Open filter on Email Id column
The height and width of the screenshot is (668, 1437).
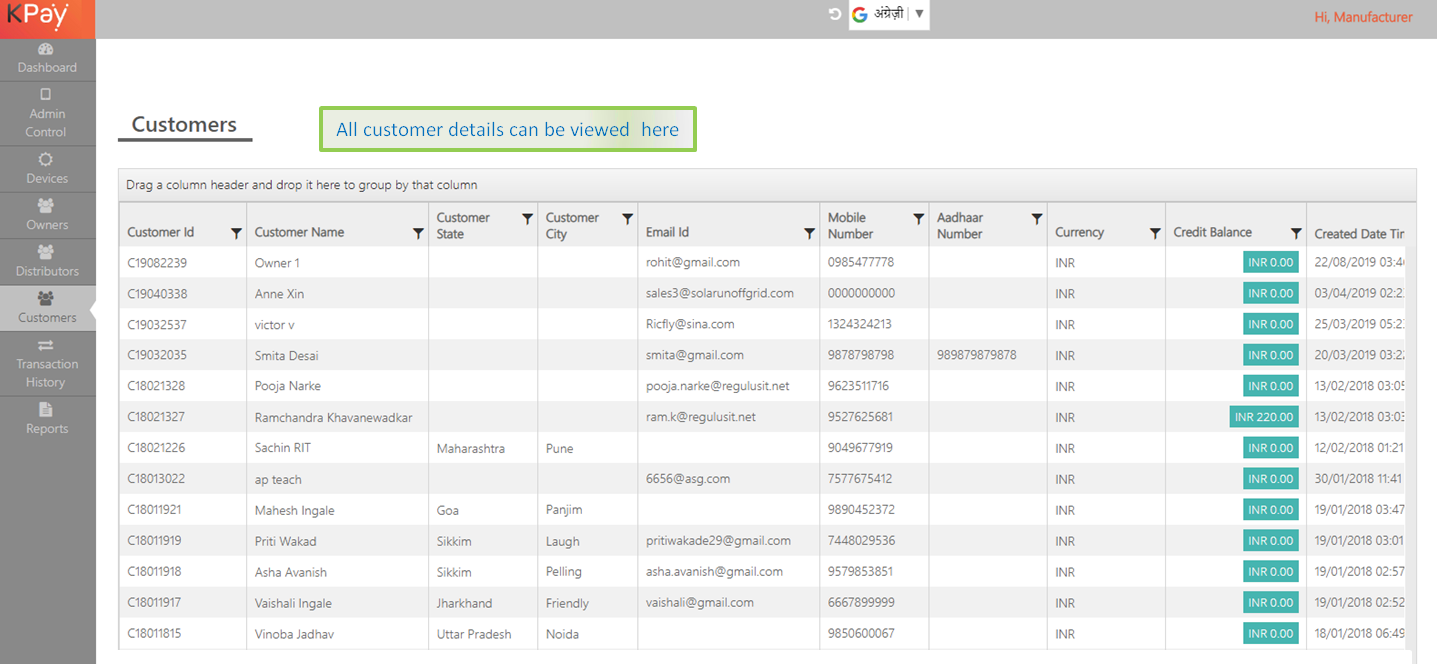coord(809,233)
